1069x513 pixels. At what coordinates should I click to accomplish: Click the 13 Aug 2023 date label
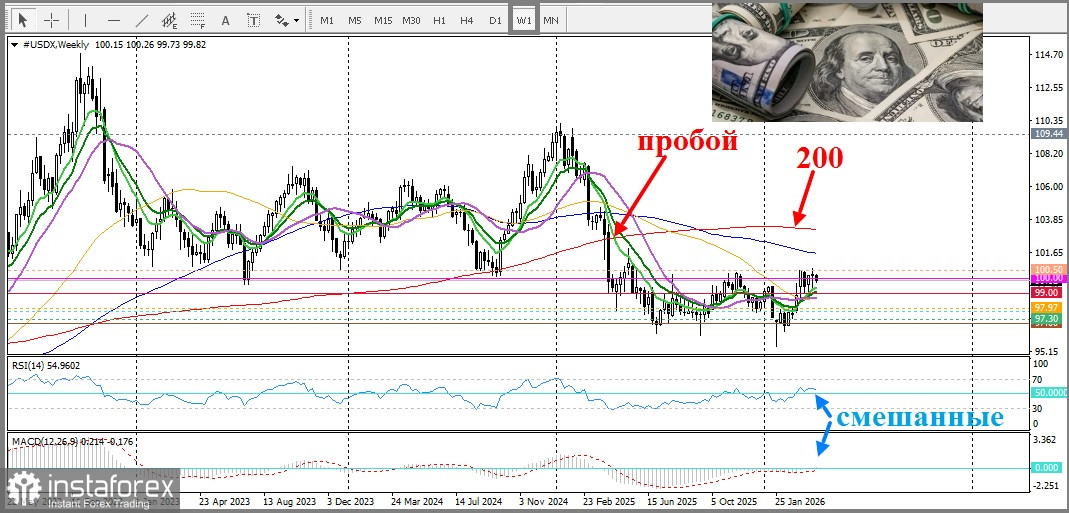(x=290, y=500)
